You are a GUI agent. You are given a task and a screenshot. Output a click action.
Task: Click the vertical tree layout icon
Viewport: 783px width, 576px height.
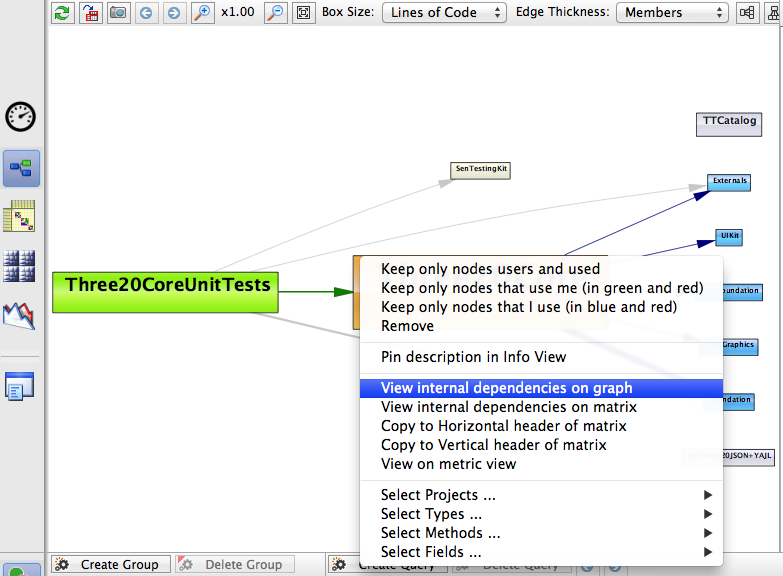774,12
